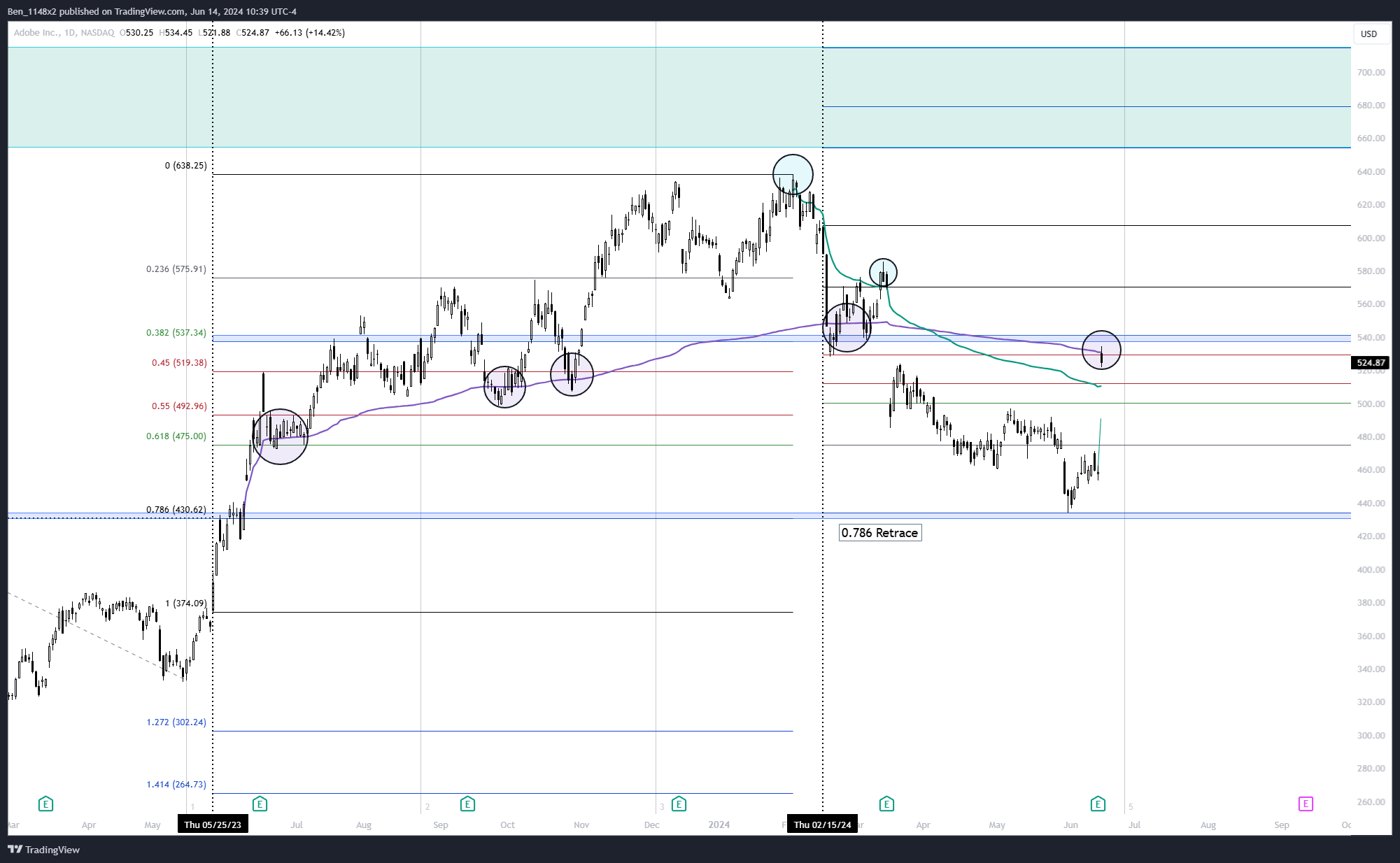Viewport: 1400px width, 863px height.
Task: Select the Fibonacci label '1.414 (264.73)'
Action: (176, 785)
